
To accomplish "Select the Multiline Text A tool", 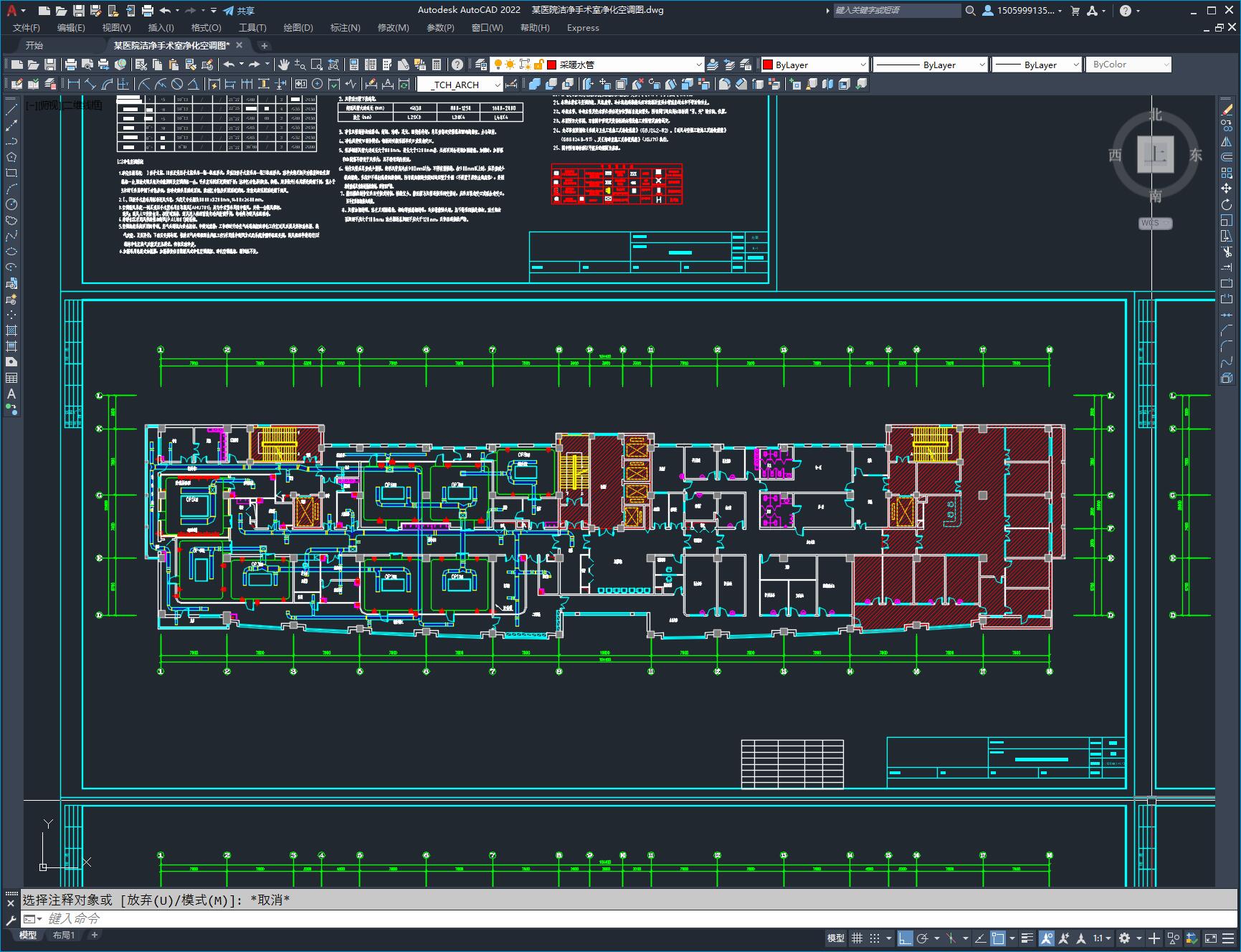I will tap(11, 394).
